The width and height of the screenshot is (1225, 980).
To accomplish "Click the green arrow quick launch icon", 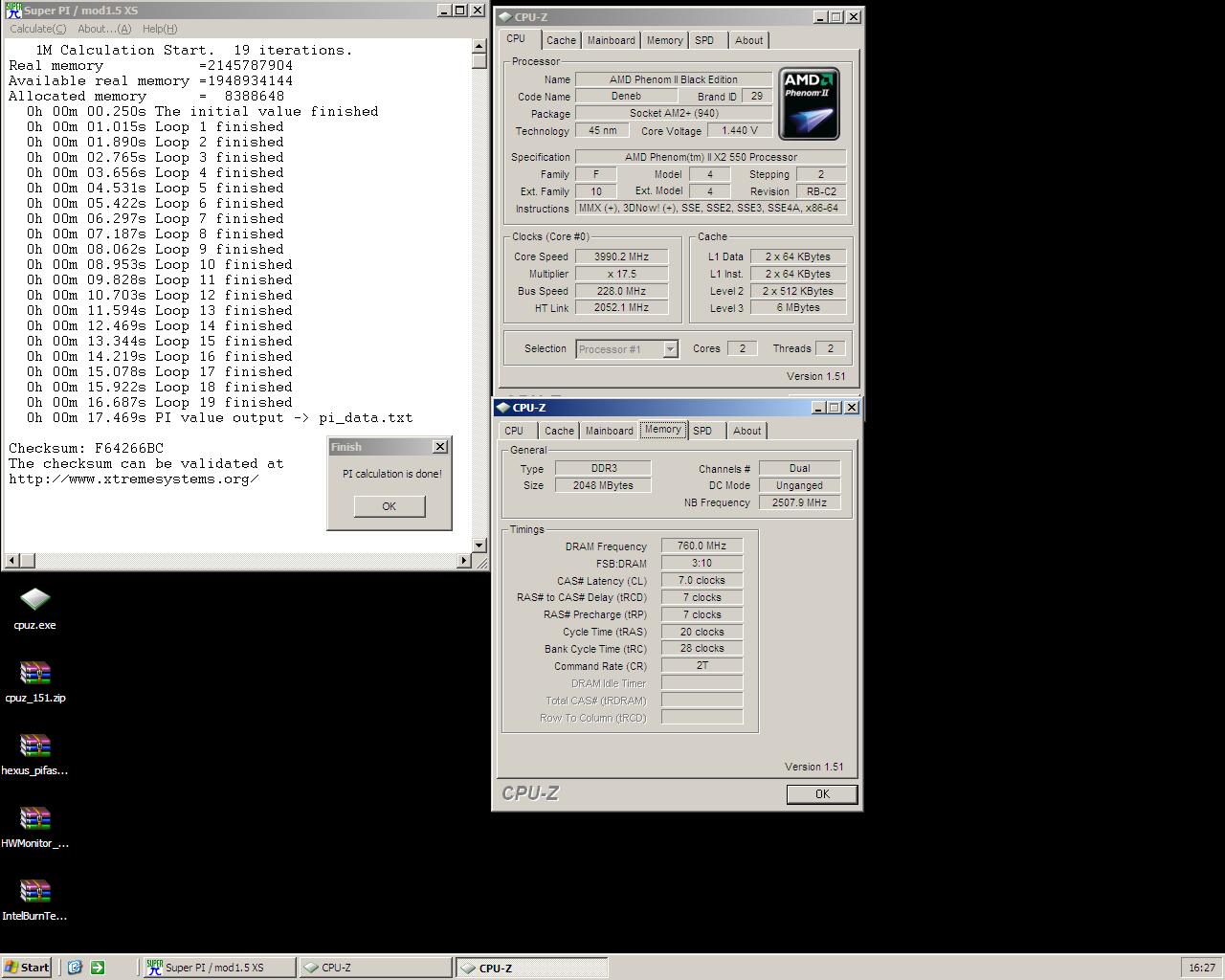I will click(x=98, y=968).
